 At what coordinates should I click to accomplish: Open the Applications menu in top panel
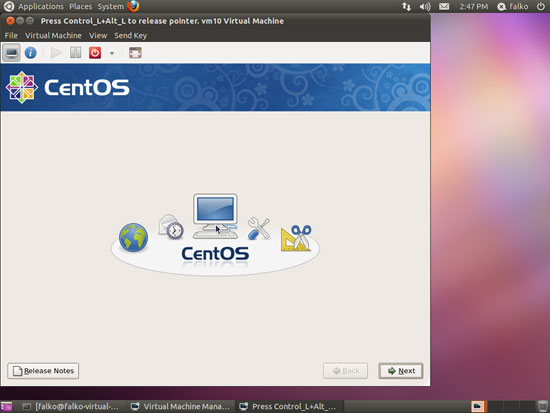pyautogui.click(x=41, y=6)
